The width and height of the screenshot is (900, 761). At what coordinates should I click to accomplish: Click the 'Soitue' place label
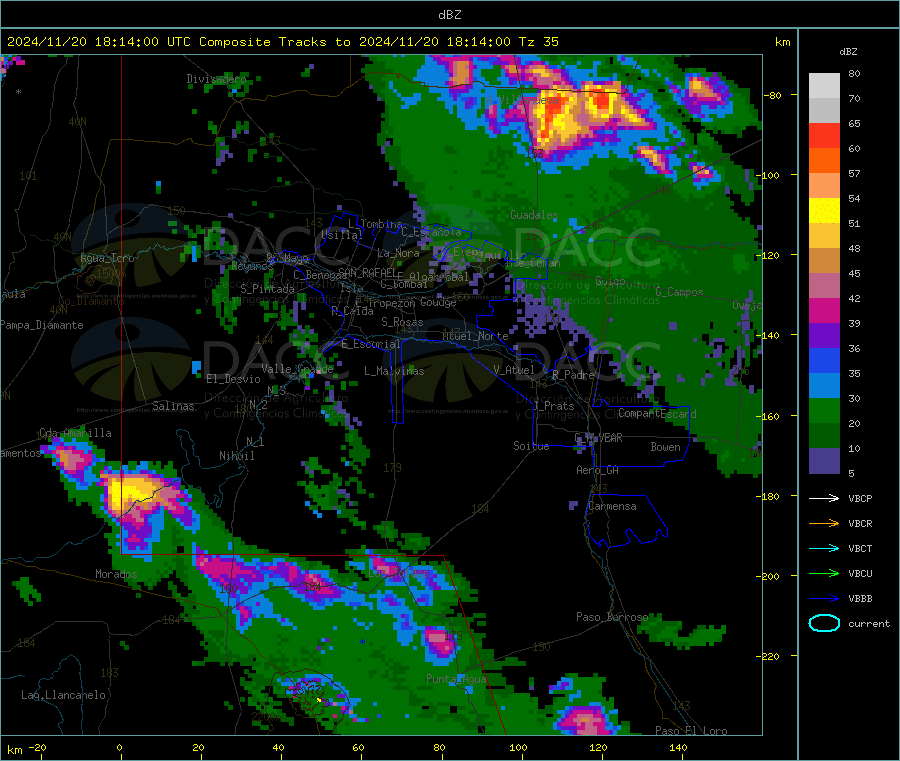tap(531, 446)
